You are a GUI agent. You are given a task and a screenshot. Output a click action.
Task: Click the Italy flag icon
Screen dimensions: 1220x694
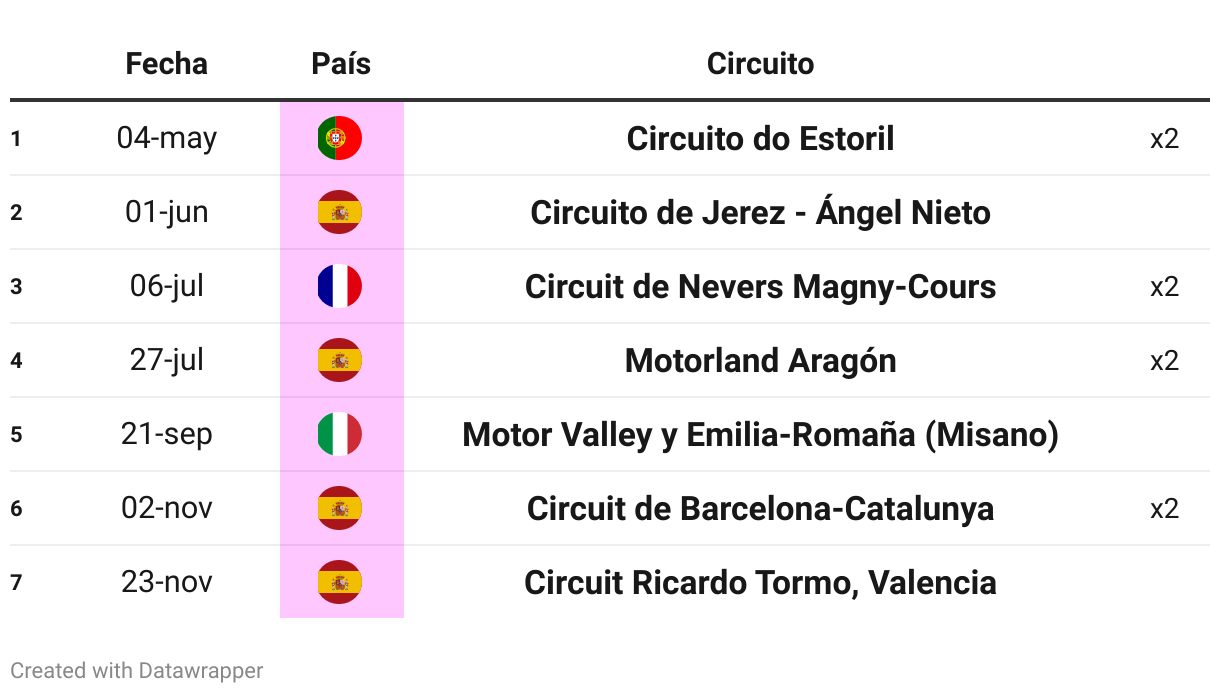point(340,434)
